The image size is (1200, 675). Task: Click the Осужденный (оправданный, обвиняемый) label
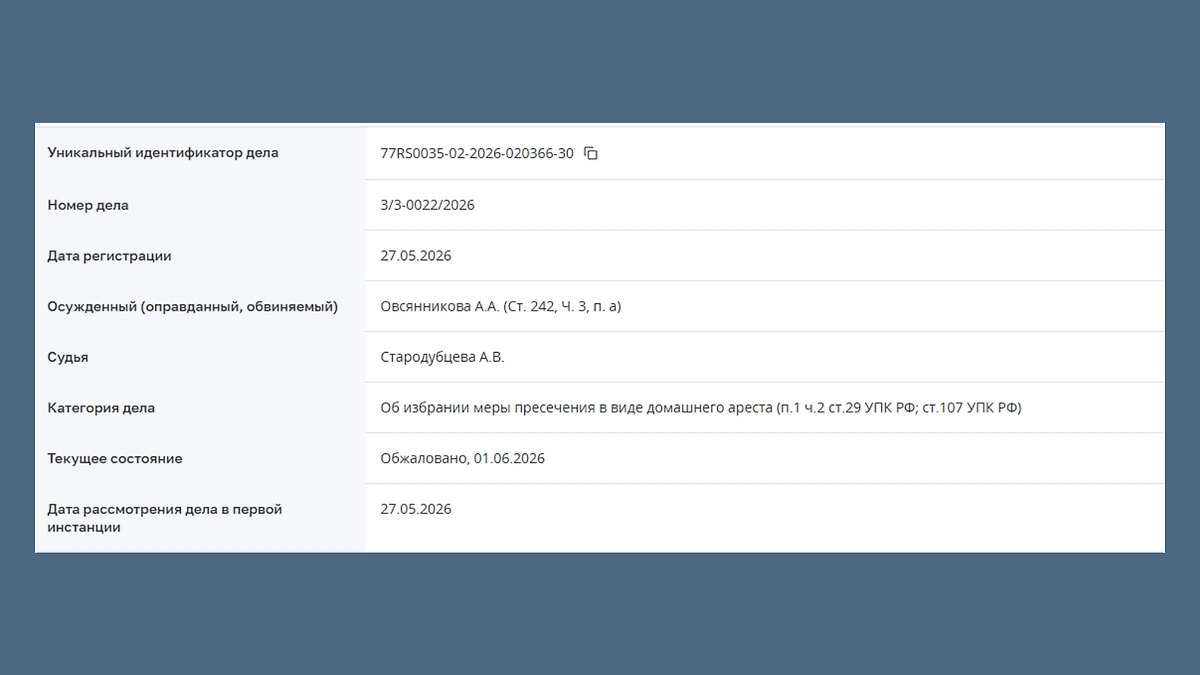point(193,307)
